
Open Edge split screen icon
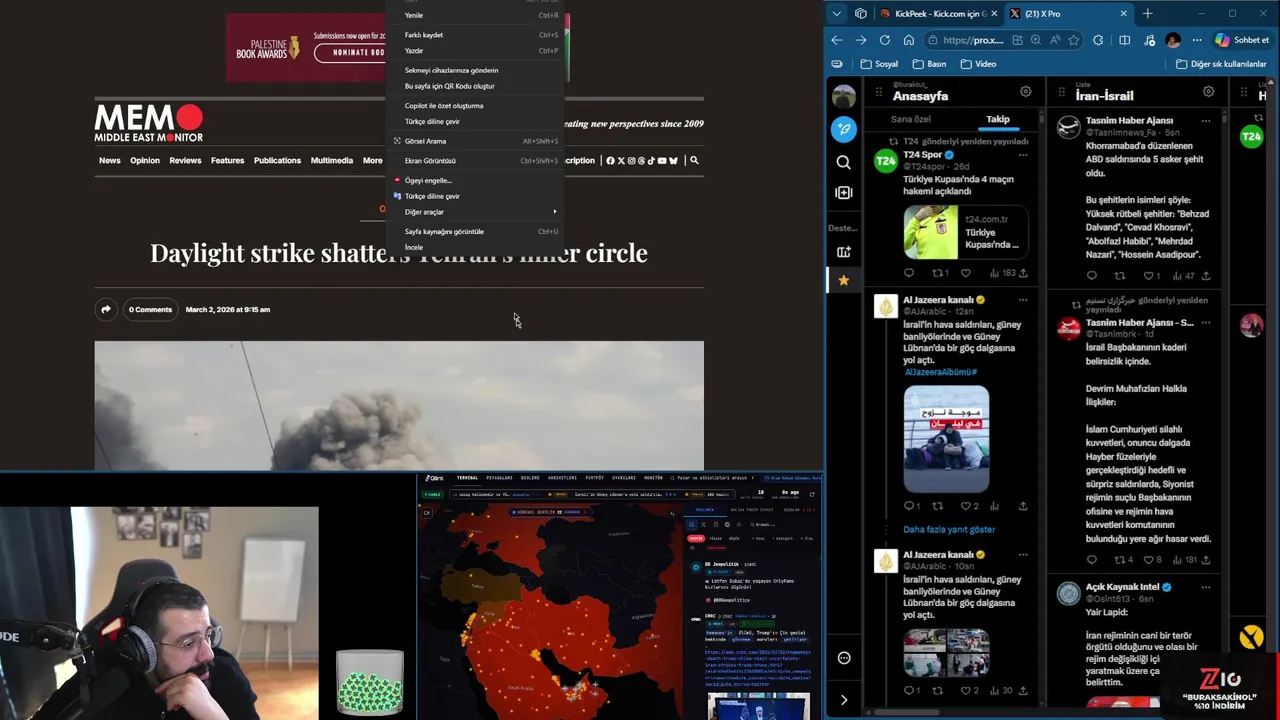[1124, 40]
